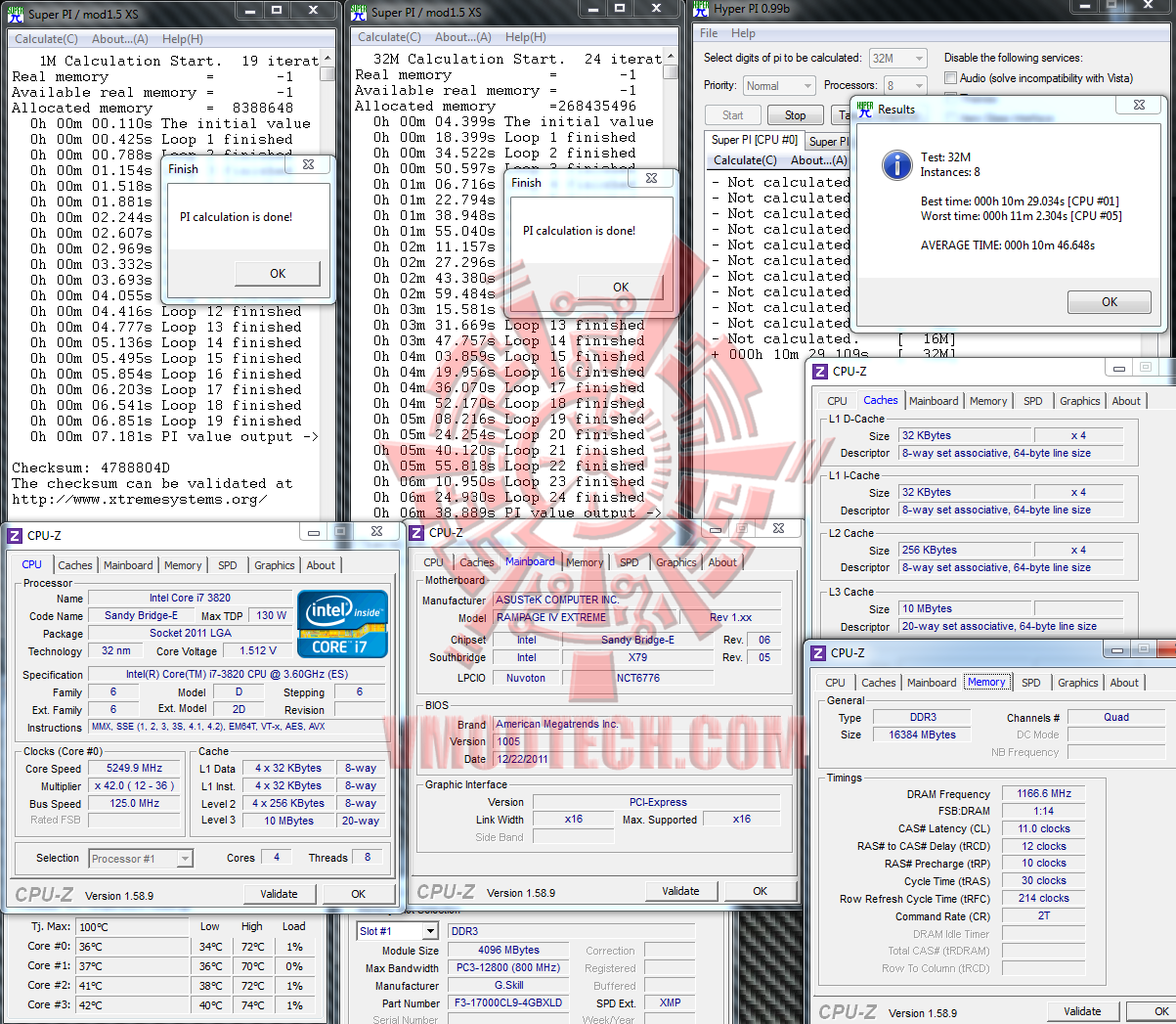Click the Hyper PI title bar icon
The width and height of the screenshot is (1176, 1024).
click(x=701, y=9)
